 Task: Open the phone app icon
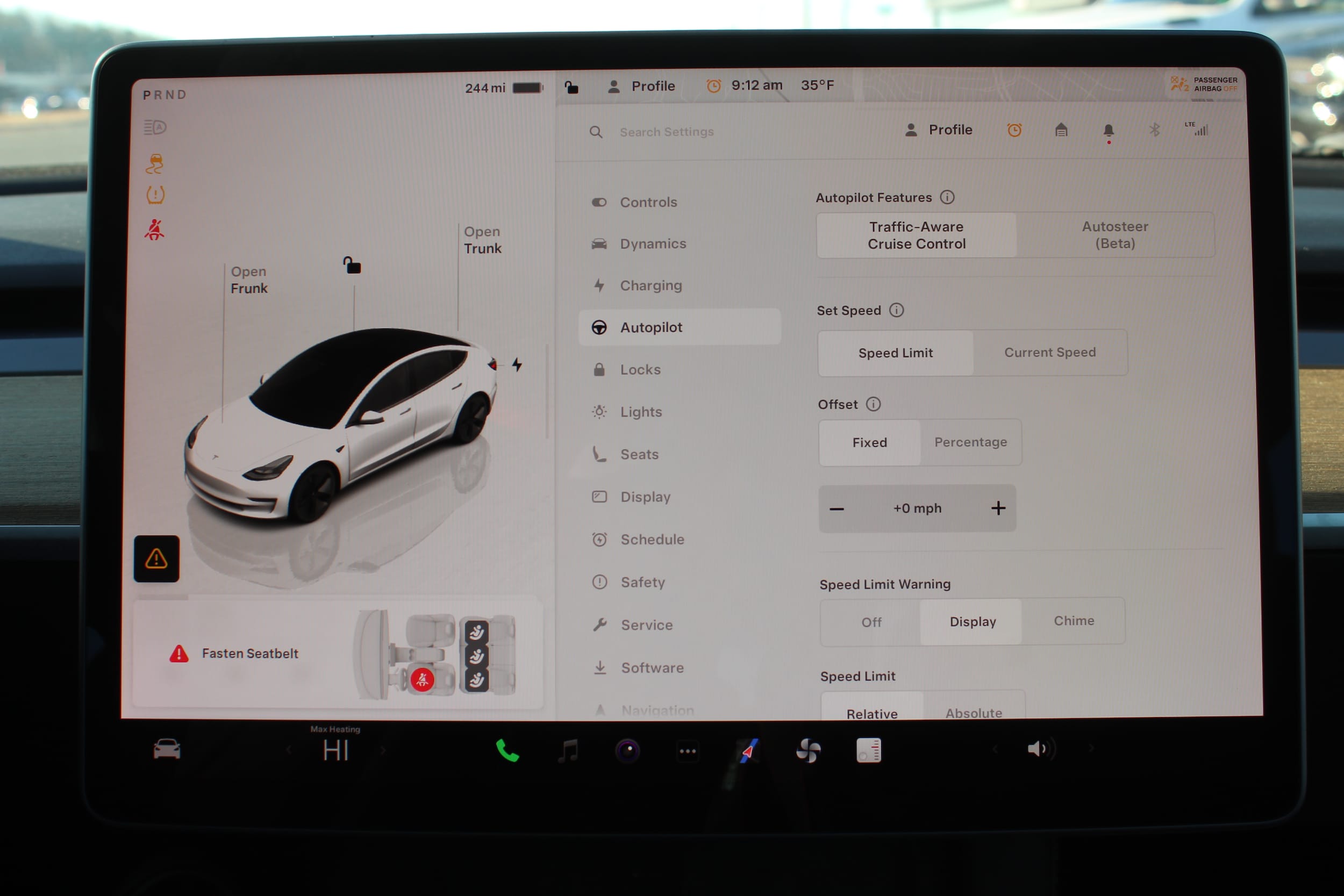click(x=507, y=751)
